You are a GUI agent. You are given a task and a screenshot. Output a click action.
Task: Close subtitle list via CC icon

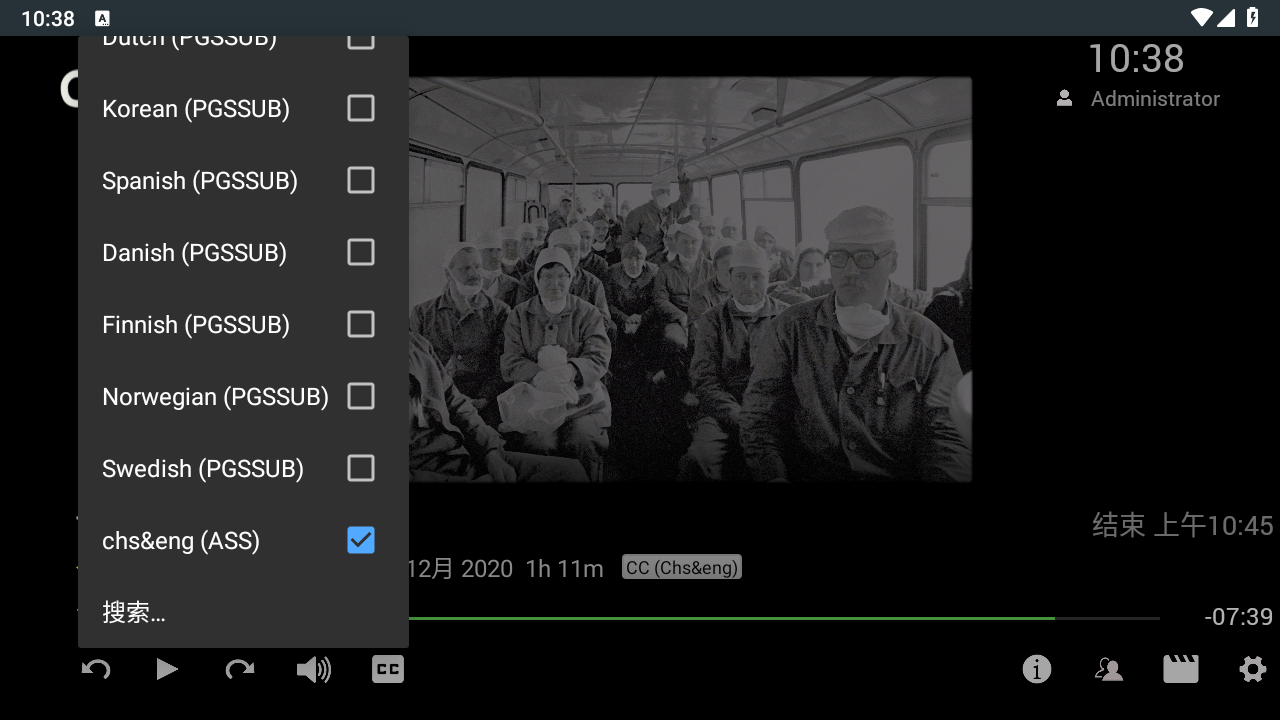(x=388, y=669)
